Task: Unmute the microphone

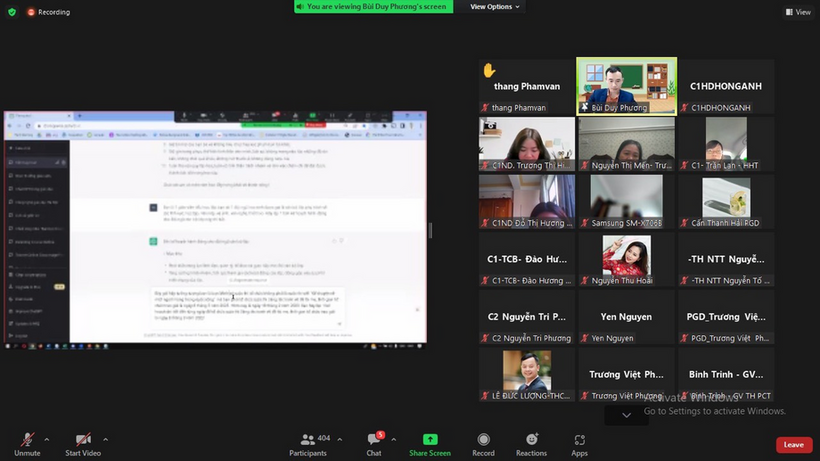Action: click(x=27, y=439)
